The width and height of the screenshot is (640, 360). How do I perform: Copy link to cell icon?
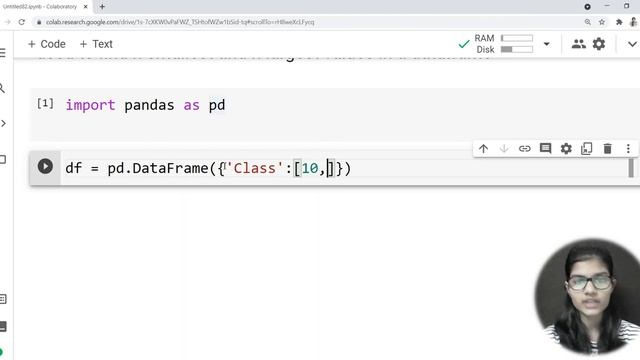point(524,149)
